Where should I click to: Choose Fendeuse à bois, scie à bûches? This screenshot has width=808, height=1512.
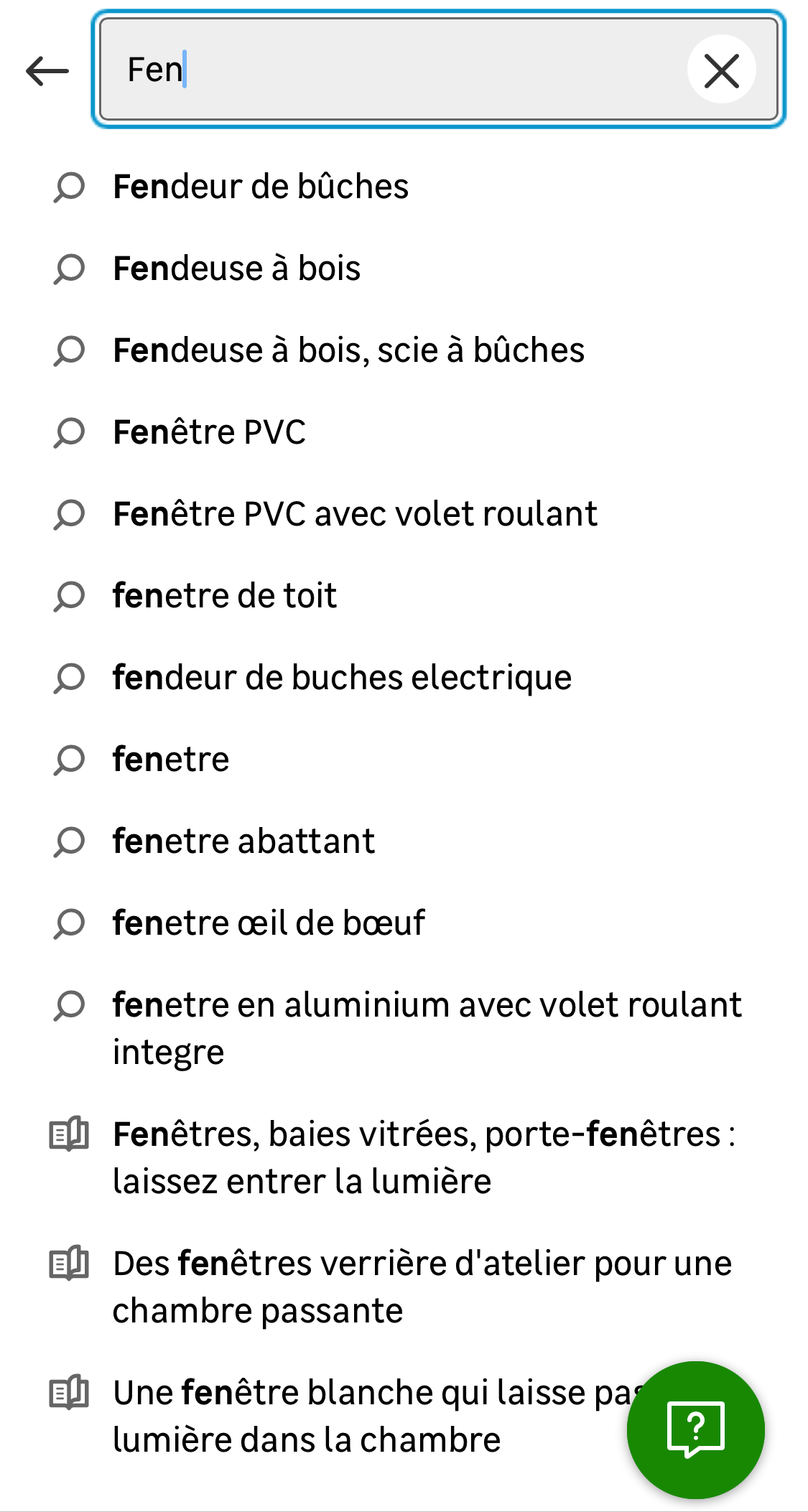click(x=349, y=350)
